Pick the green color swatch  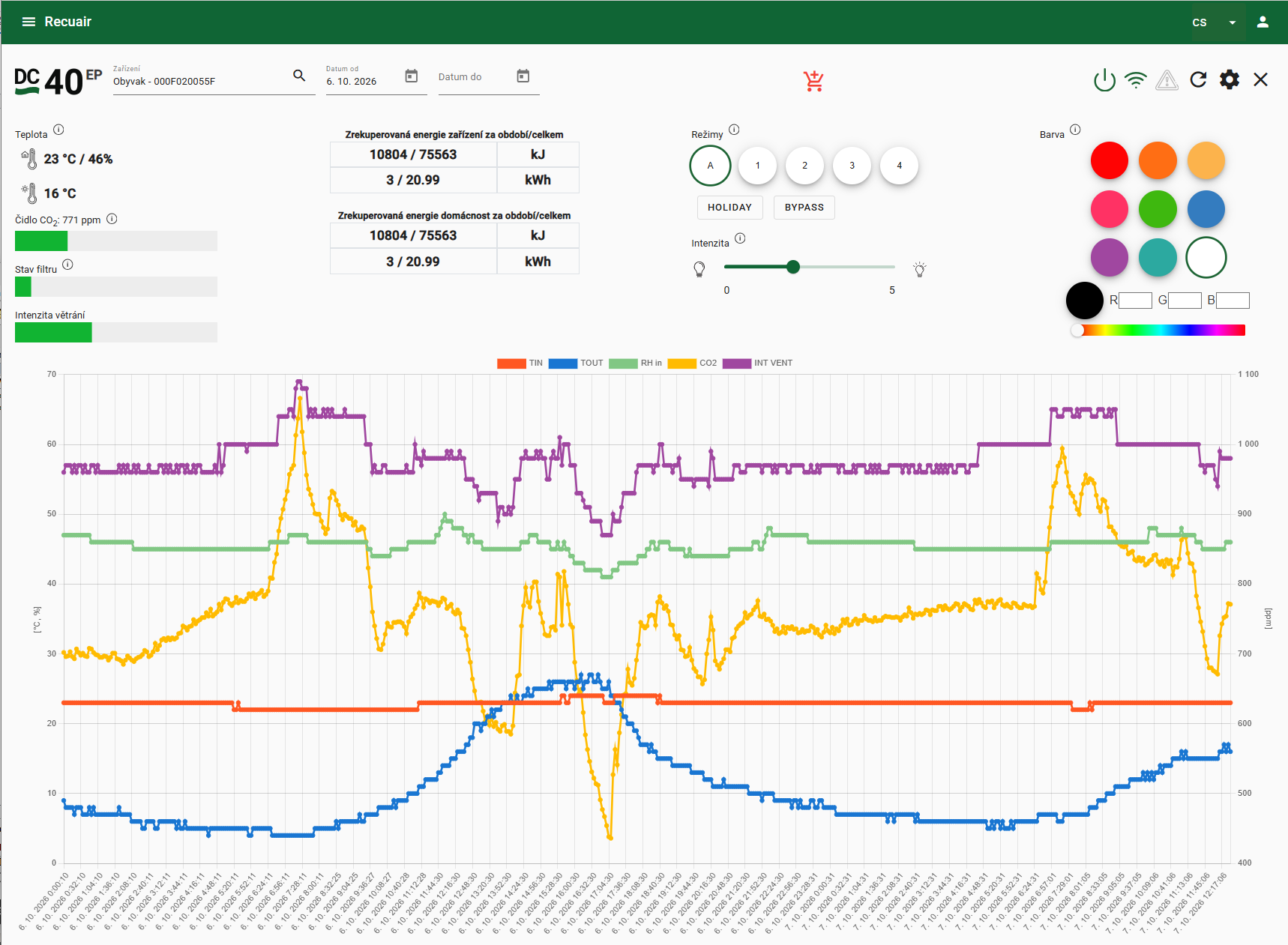(x=1158, y=209)
